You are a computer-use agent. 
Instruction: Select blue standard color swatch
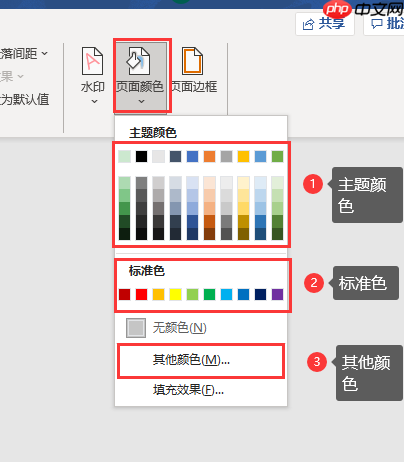[x=243, y=294]
